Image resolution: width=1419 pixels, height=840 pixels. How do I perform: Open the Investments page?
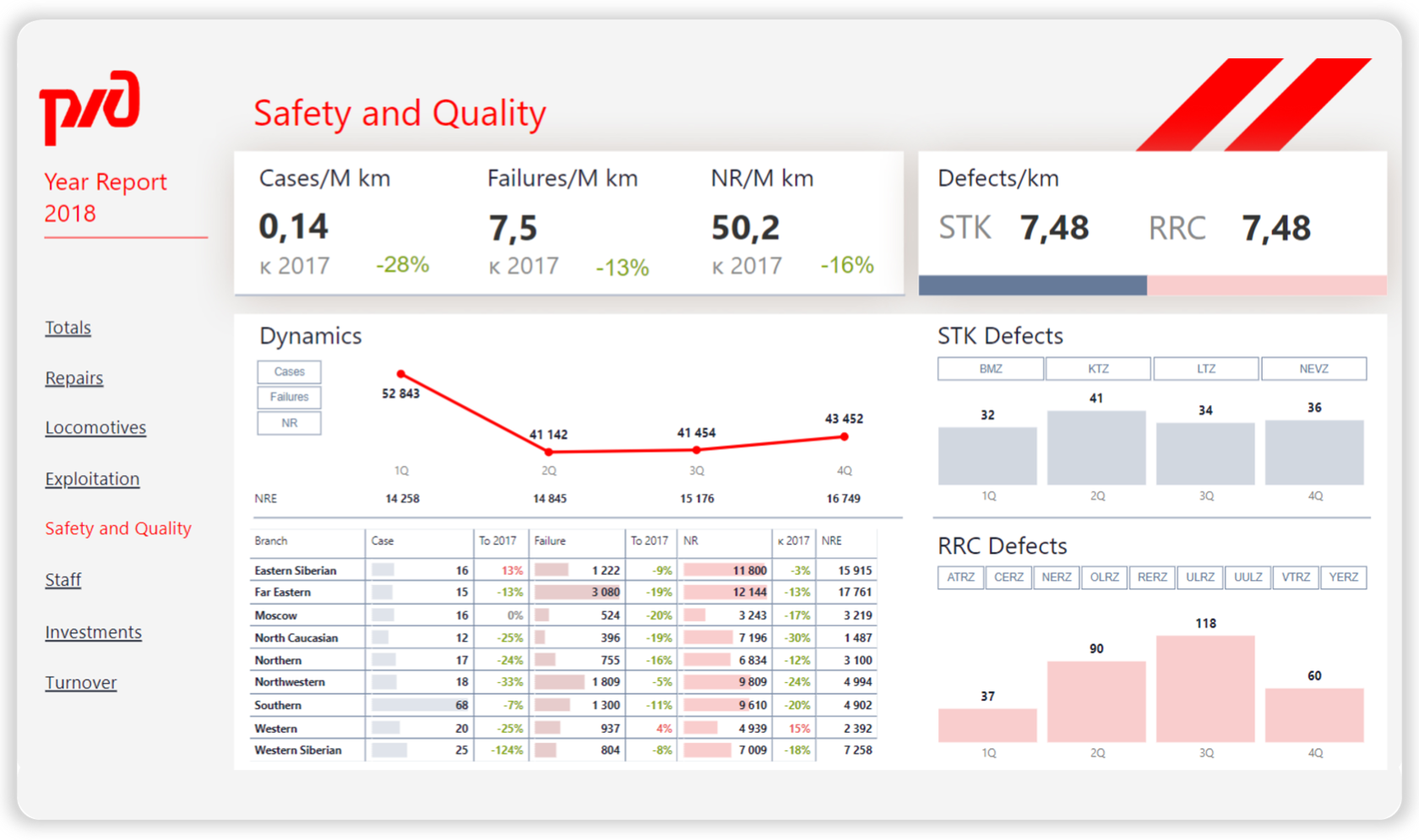click(x=93, y=631)
